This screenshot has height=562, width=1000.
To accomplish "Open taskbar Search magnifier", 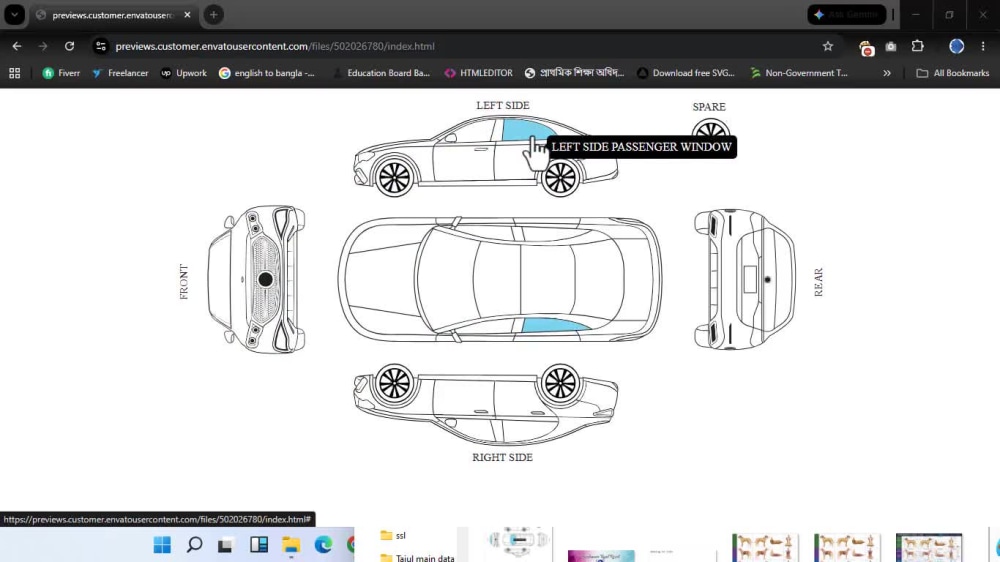I will (x=195, y=545).
